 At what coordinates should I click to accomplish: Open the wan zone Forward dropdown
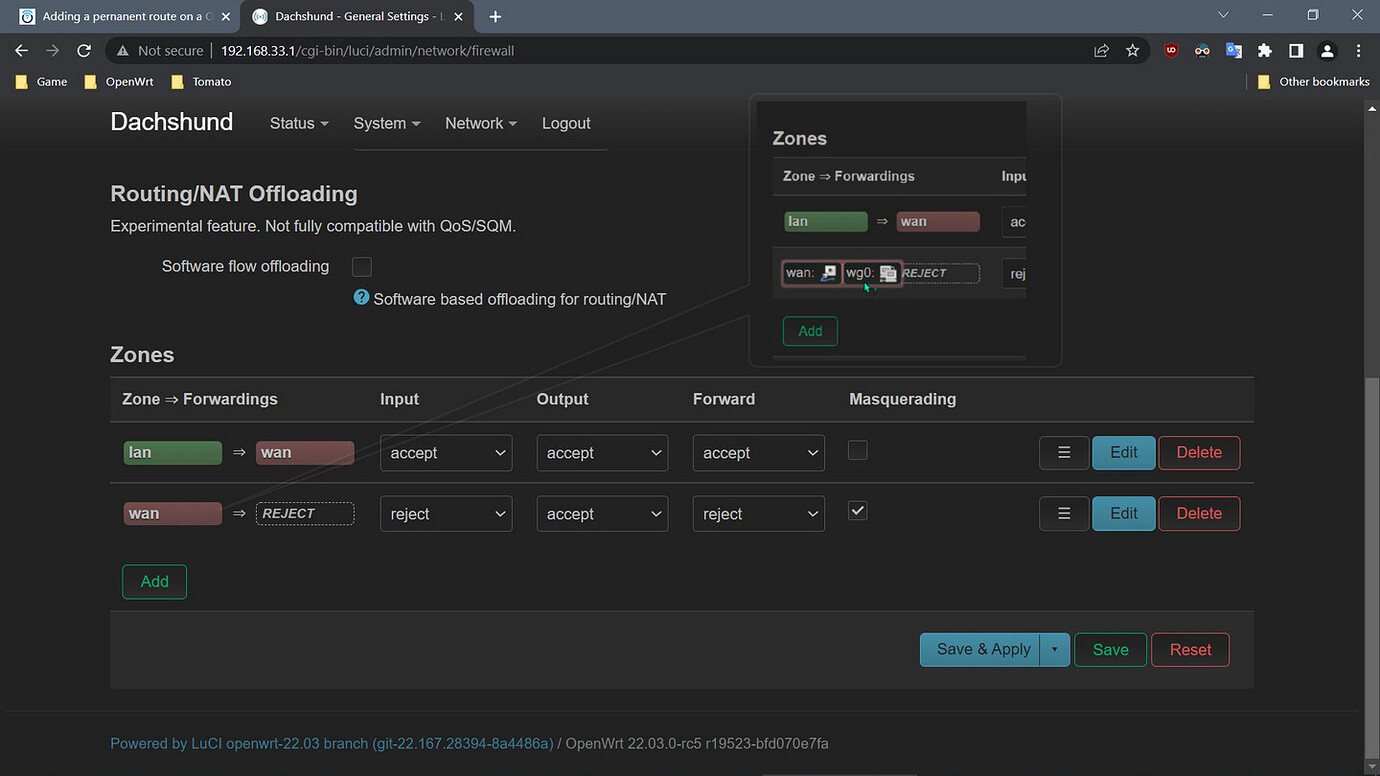(758, 513)
